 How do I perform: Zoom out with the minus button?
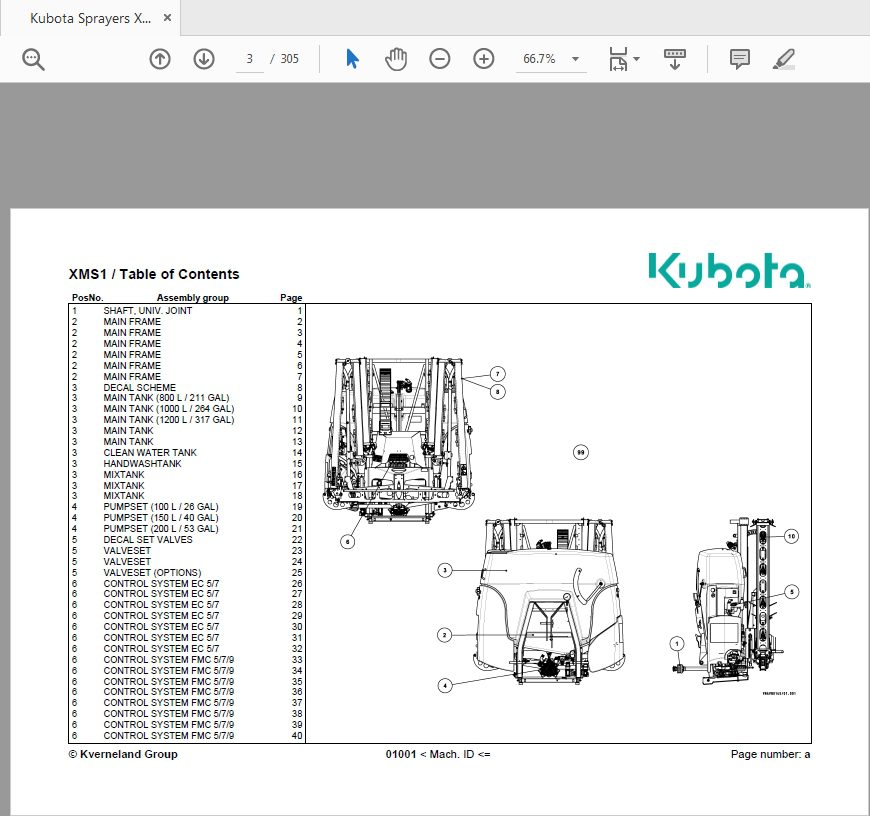click(439, 59)
